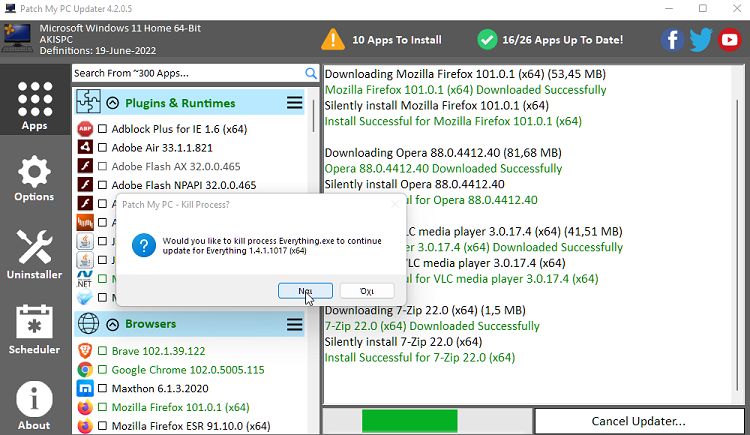Click the Google Chrome icon

coord(85,369)
